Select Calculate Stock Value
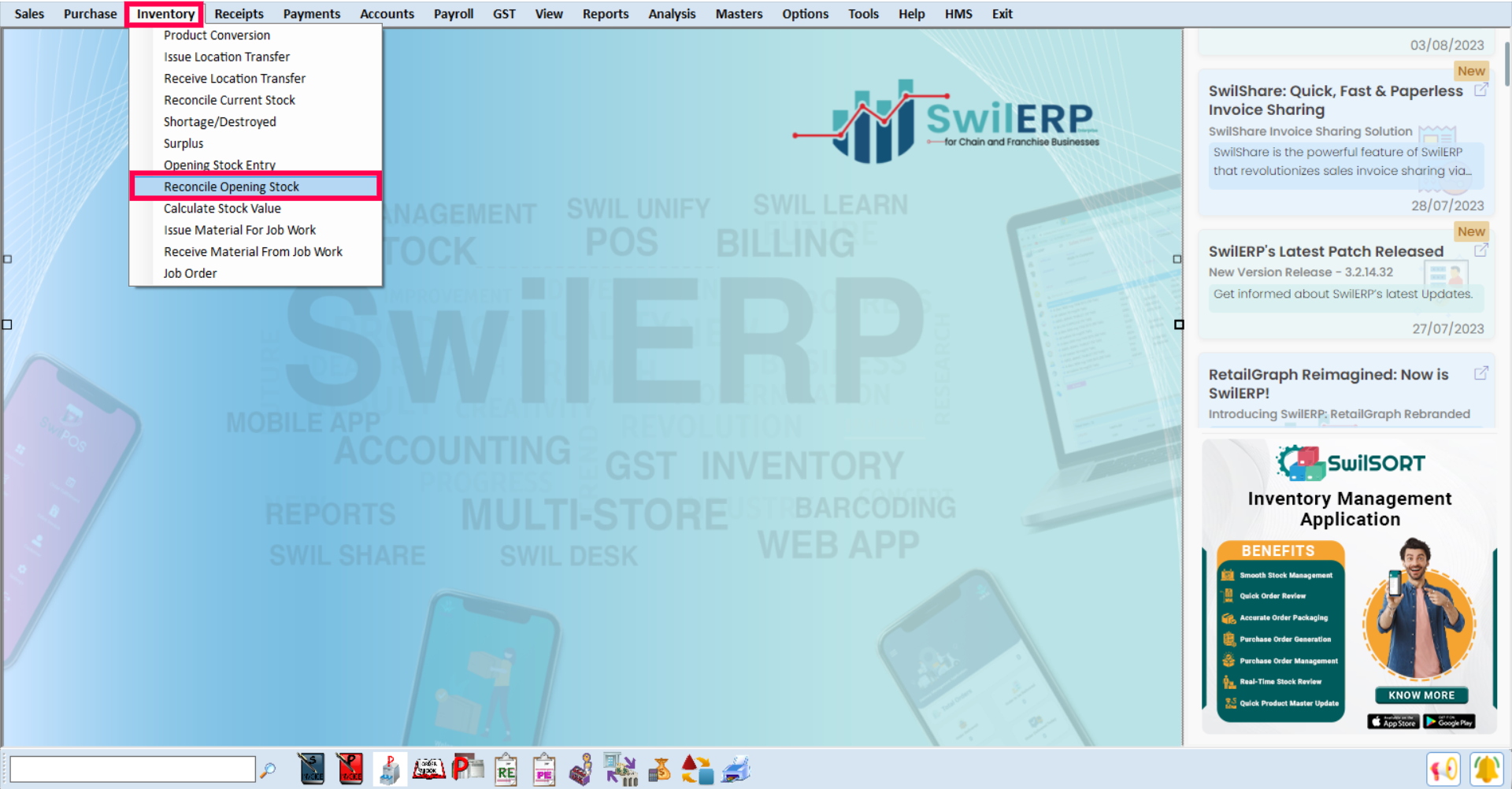1512x789 pixels. pos(256,209)
